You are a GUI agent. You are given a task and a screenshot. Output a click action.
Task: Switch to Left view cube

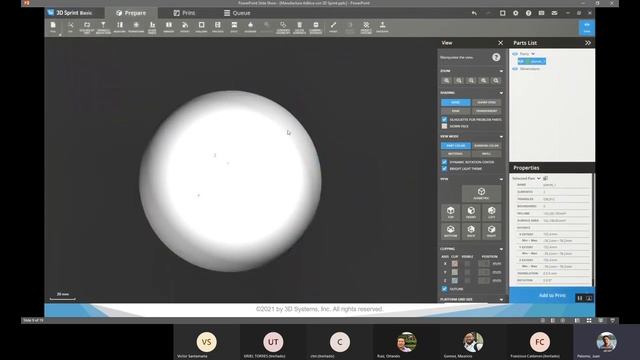tap(491, 212)
